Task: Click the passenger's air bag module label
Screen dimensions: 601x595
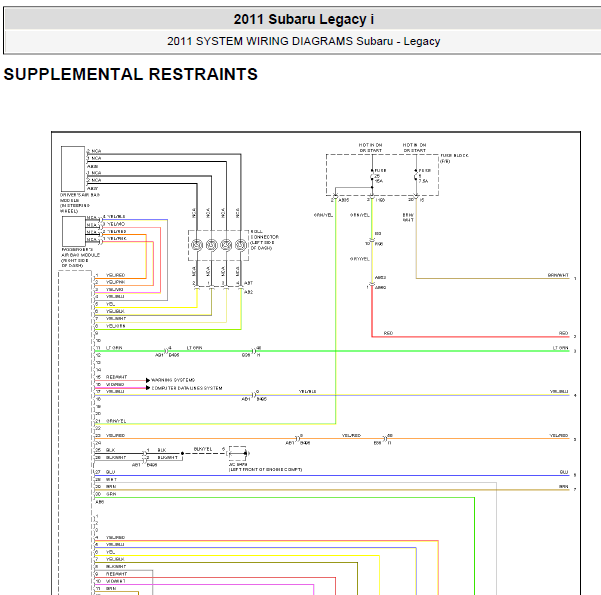Action: [x=81, y=257]
